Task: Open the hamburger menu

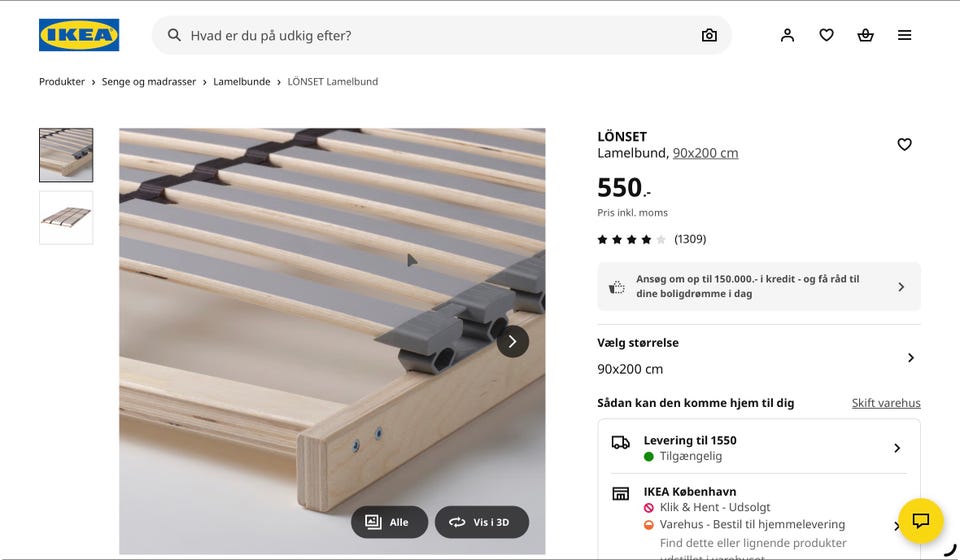Action: (904, 35)
